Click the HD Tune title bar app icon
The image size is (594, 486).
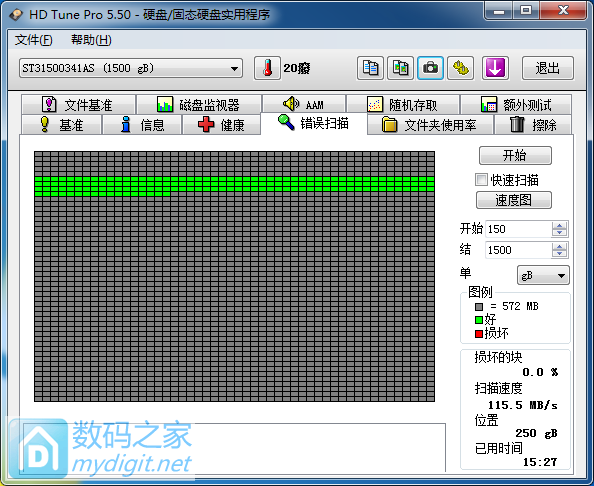point(16,15)
